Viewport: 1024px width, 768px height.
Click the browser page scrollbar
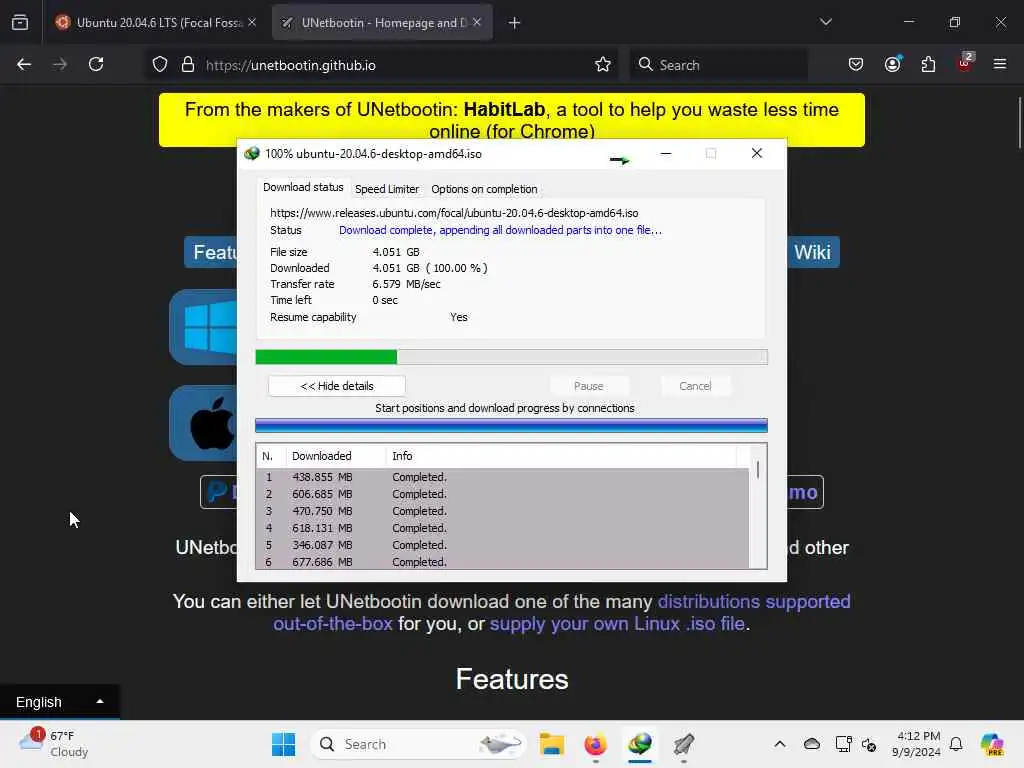1019,122
